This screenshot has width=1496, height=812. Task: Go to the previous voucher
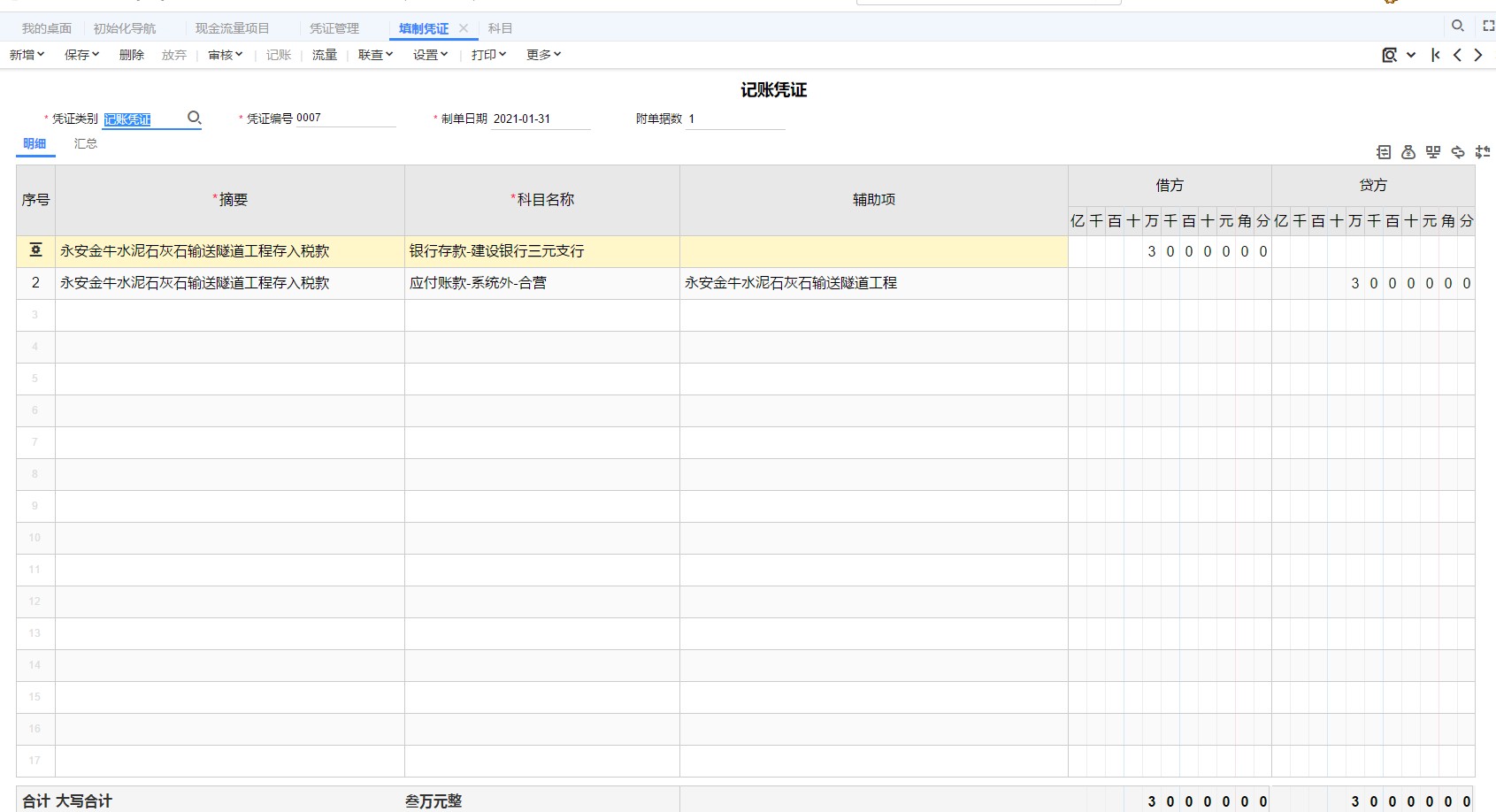(1457, 55)
